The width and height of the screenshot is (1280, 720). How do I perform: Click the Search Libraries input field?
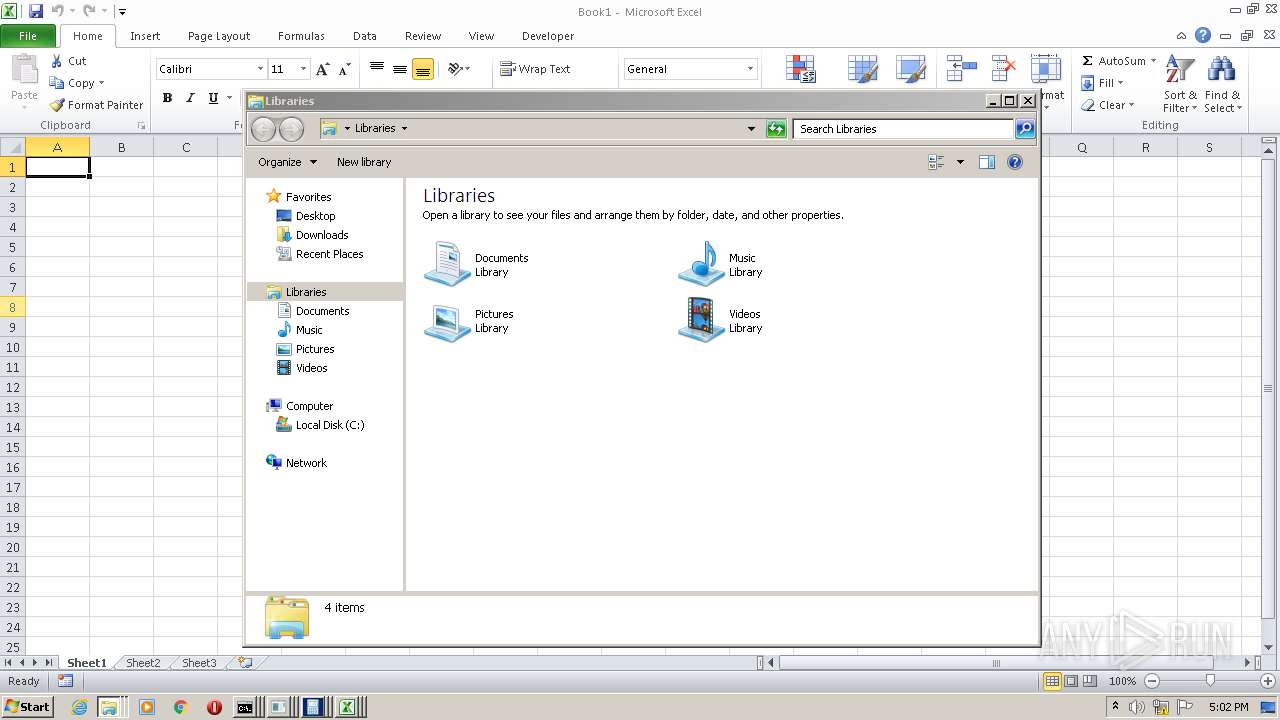(x=903, y=129)
